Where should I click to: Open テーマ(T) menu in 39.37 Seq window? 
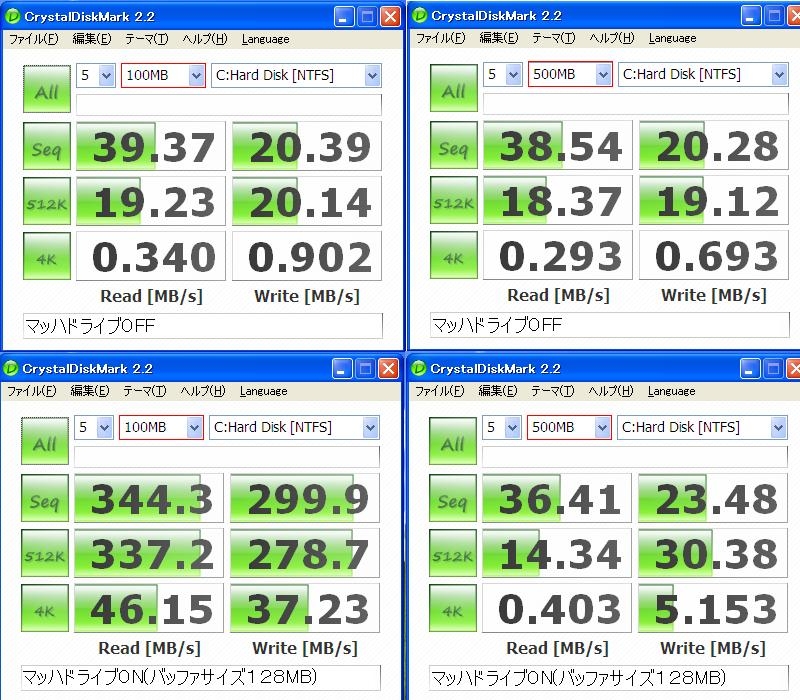[x=146, y=39]
